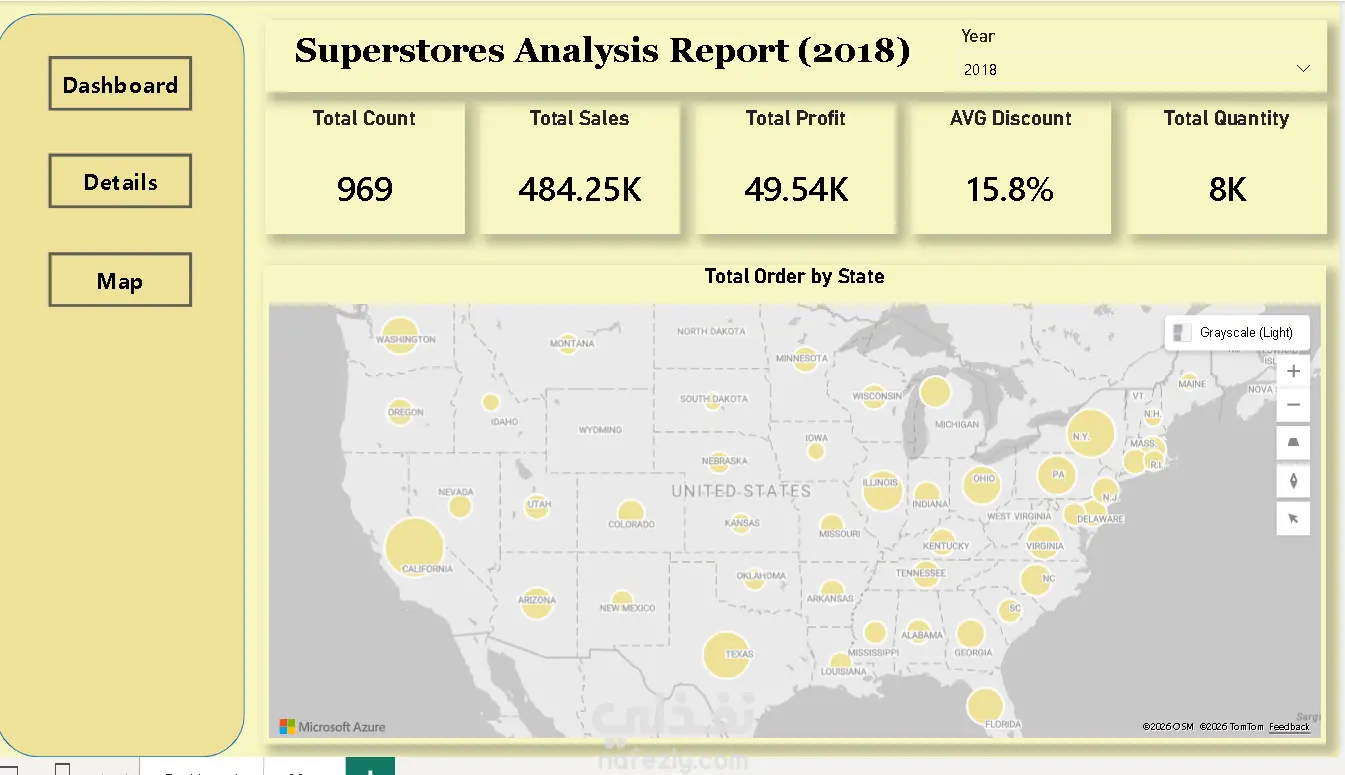Image resolution: width=1345 pixels, height=775 pixels.
Task: Click the Feedback link on the map
Action: click(x=1289, y=727)
